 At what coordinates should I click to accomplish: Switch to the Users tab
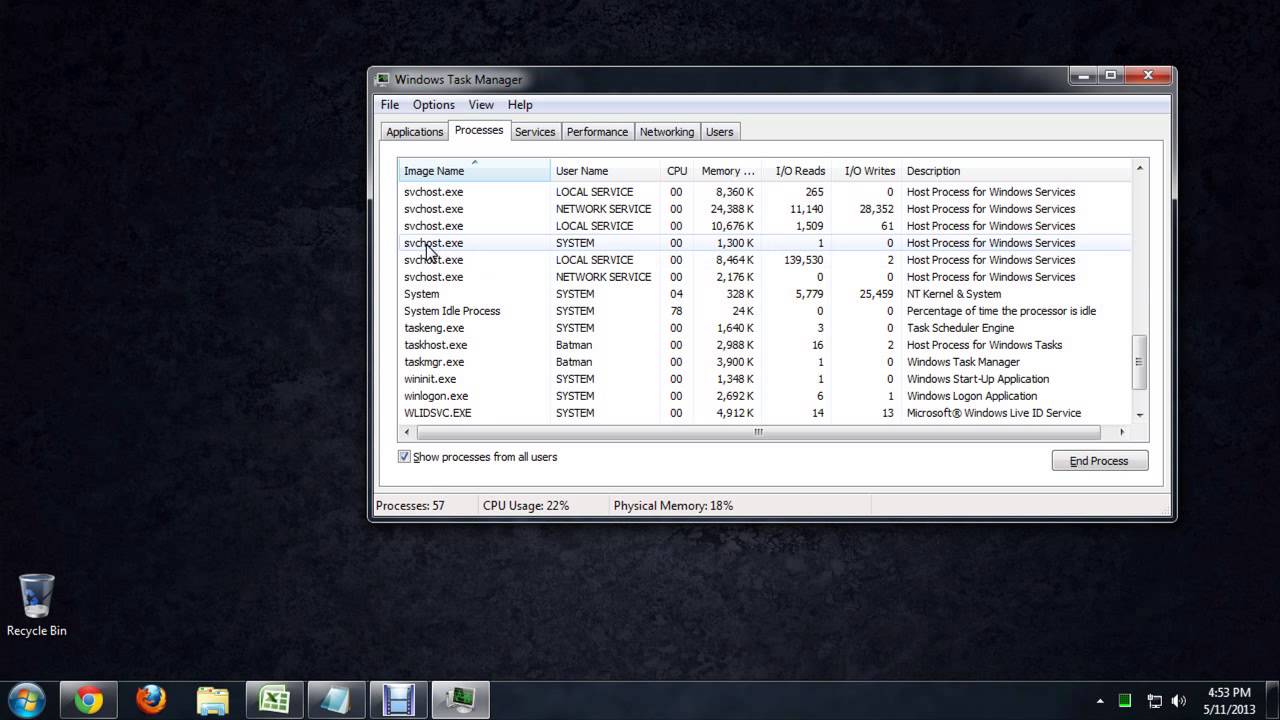pos(720,132)
